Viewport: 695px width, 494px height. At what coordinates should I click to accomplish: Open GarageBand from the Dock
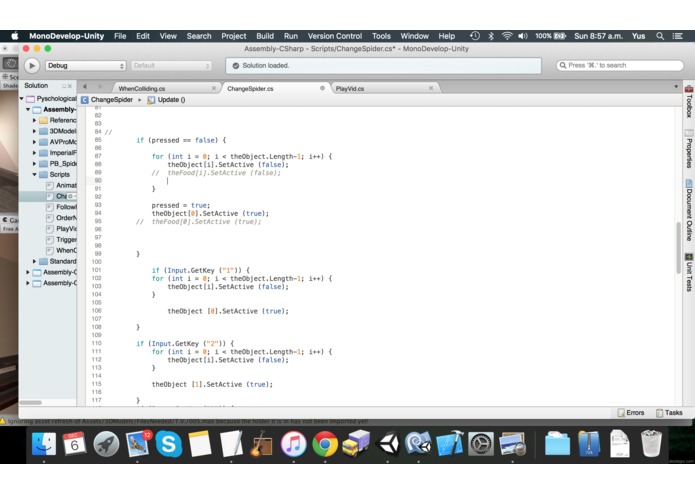click(x=262, y=443)
